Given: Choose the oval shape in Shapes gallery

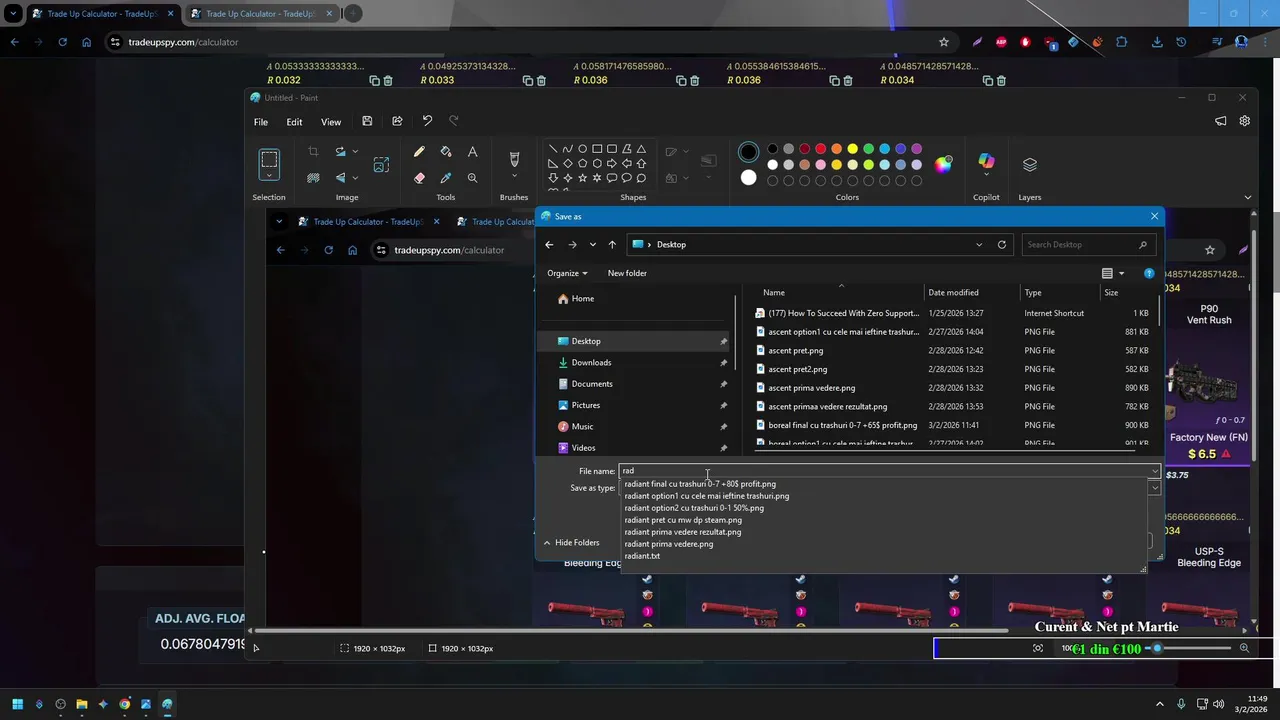Looking at the screenshot, I should tap(582, 149).
